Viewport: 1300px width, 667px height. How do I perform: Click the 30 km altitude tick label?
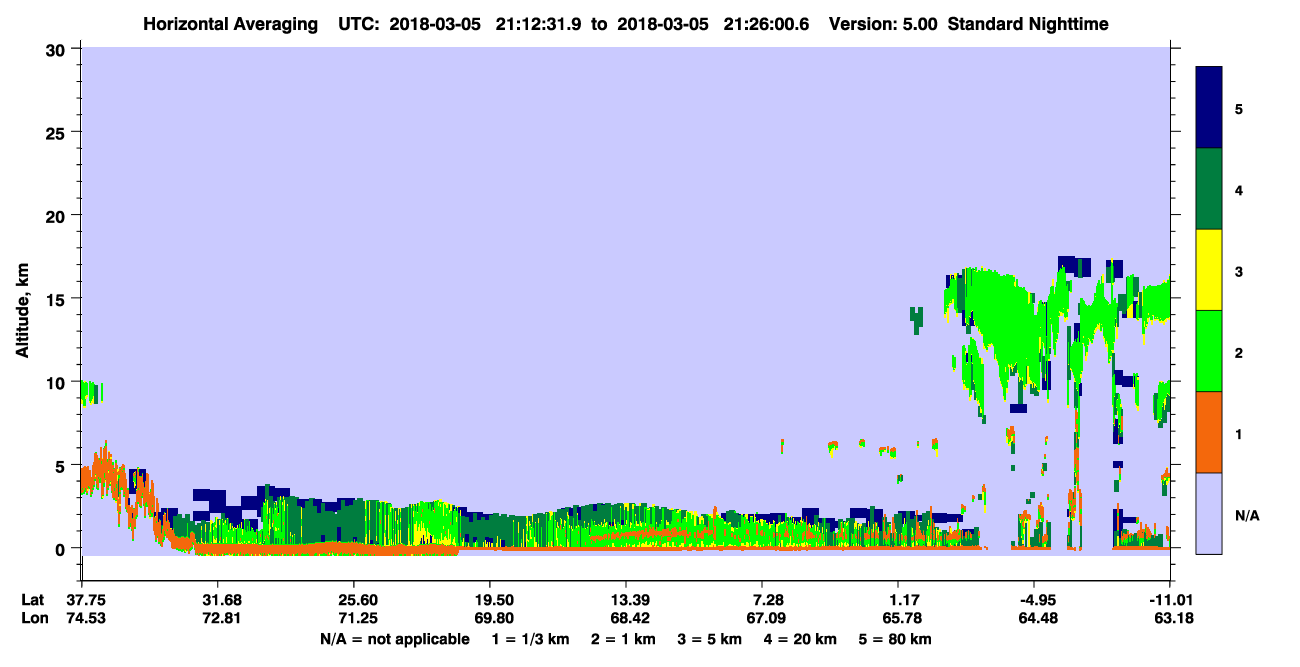click(x=56, y=49)
